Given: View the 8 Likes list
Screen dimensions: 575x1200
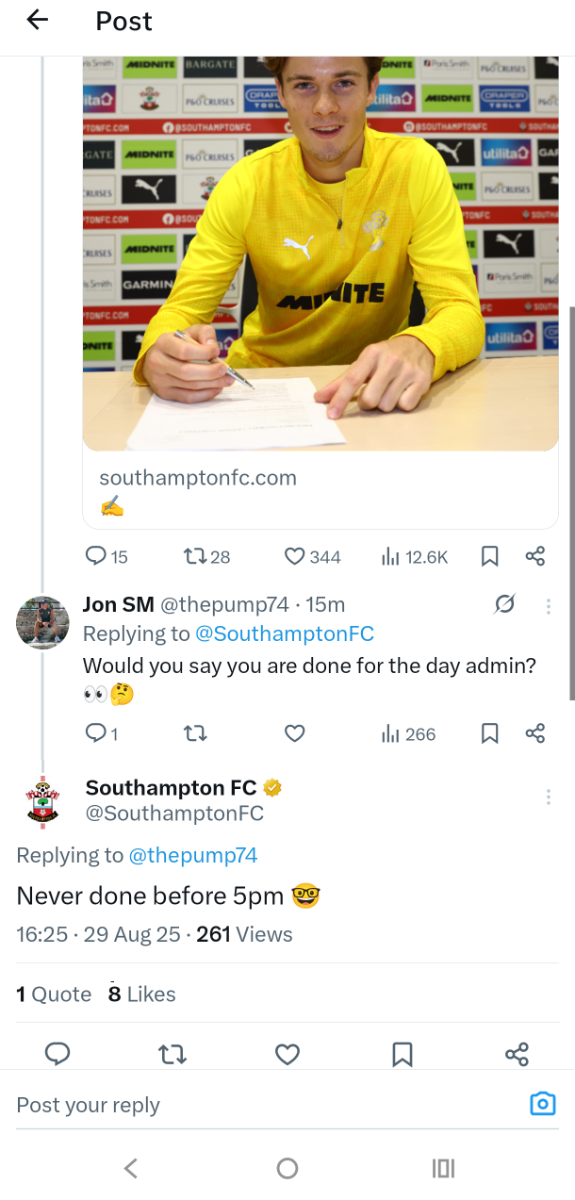Looking at the screenshot, I should point(142,994).
